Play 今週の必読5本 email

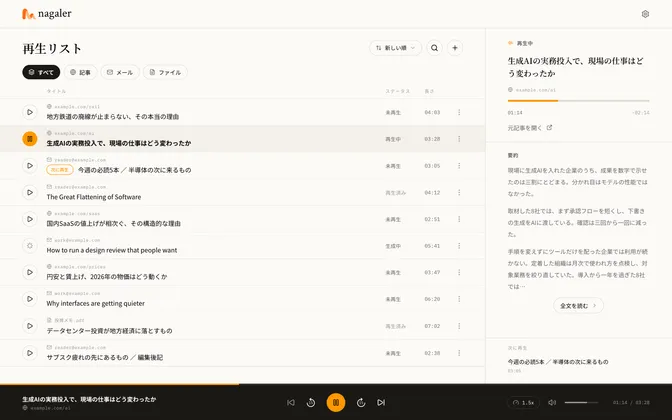coord(30,165)
